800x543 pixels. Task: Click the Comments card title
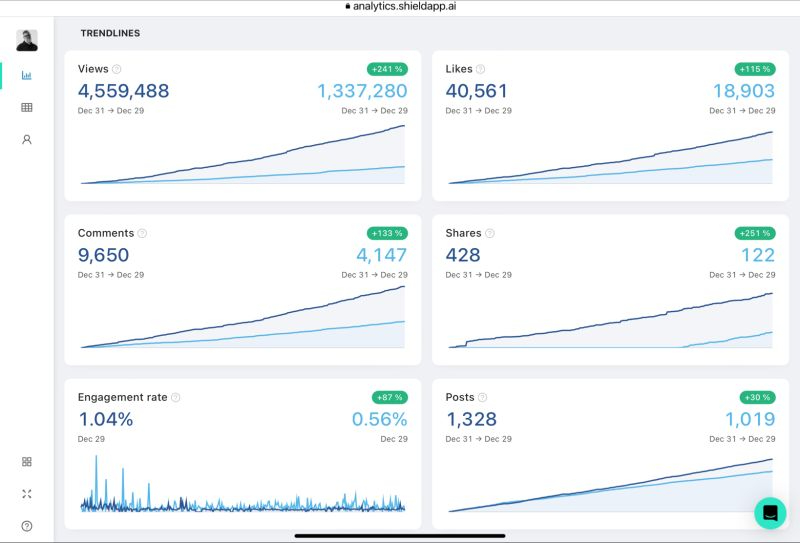[106, 233]
